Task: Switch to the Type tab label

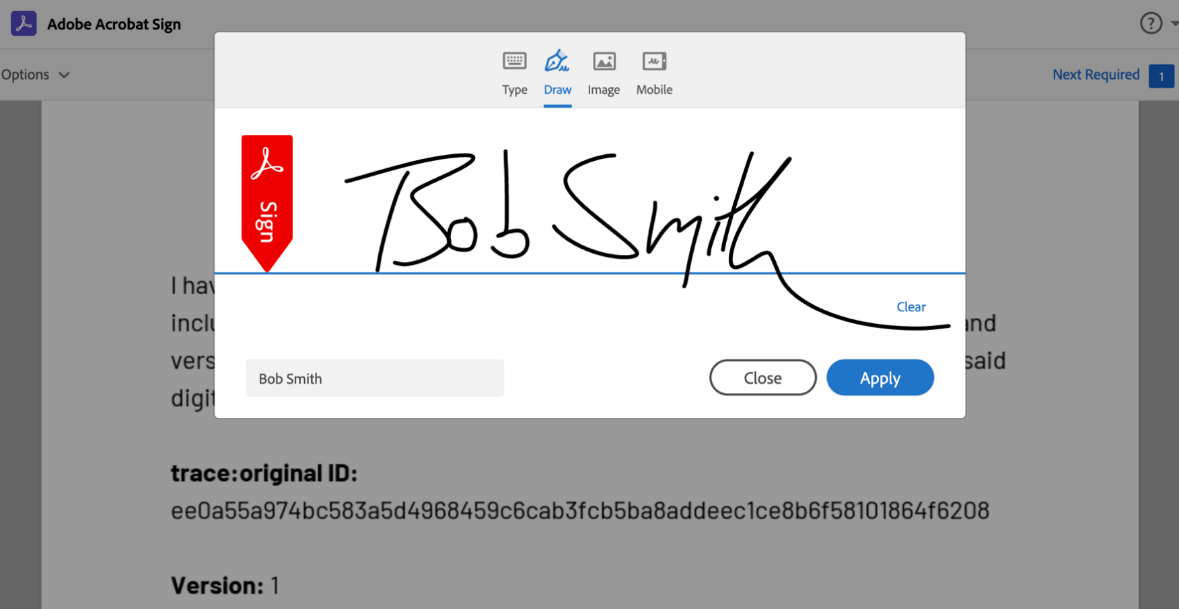Action: pos(514,90)
